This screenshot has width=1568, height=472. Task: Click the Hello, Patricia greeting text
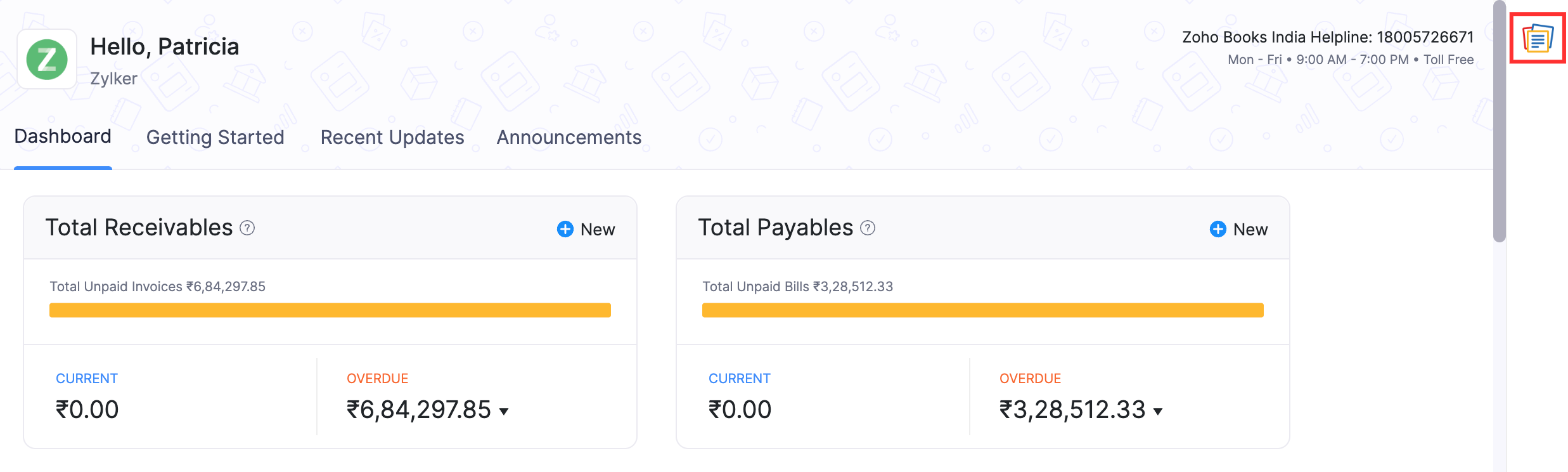click(x=165, y=46)
